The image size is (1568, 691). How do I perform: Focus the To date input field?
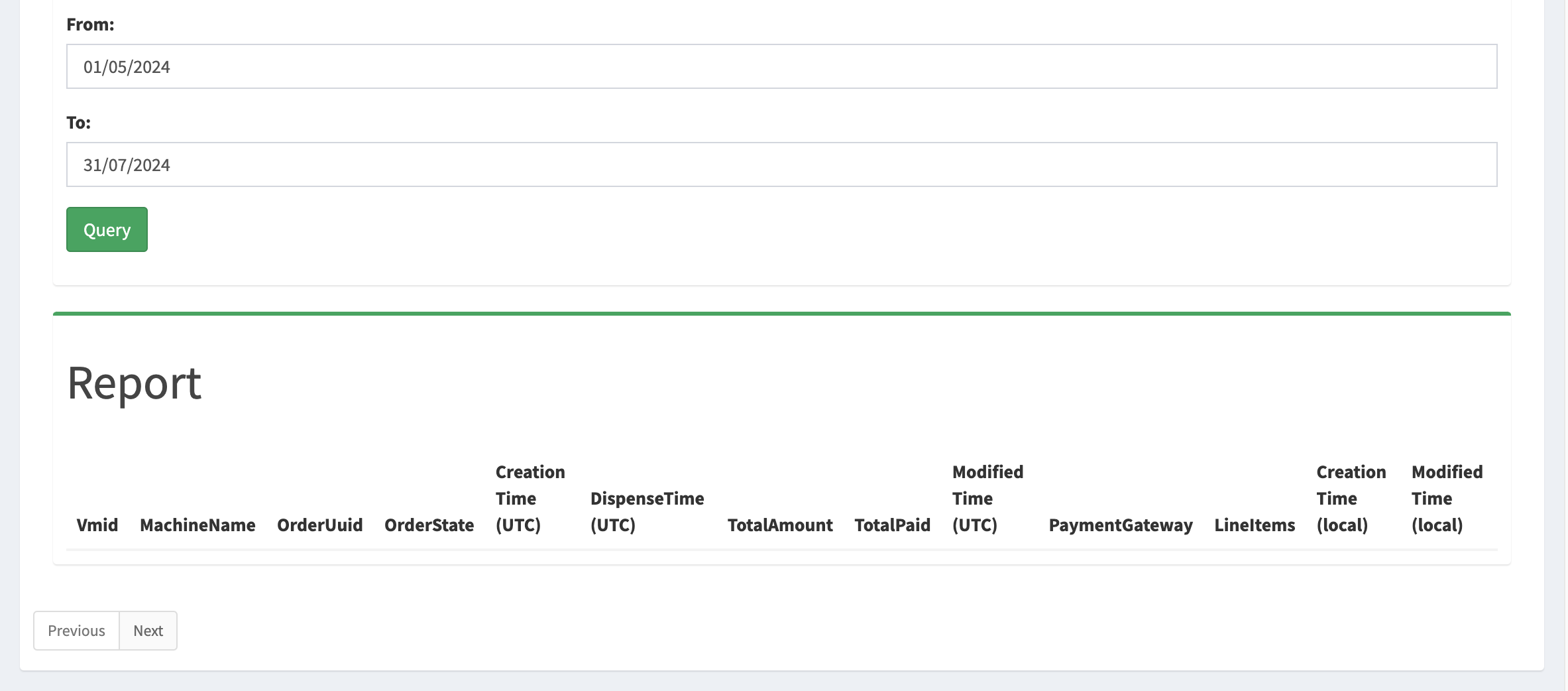pyautogui.click(x=781, y=164)
